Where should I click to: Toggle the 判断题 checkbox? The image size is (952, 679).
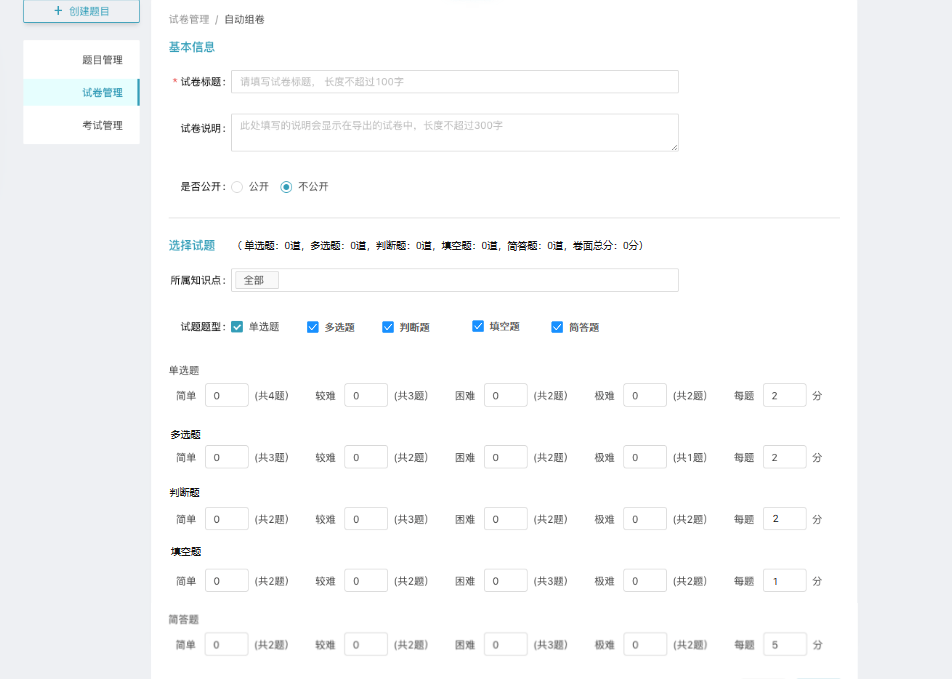388,327
